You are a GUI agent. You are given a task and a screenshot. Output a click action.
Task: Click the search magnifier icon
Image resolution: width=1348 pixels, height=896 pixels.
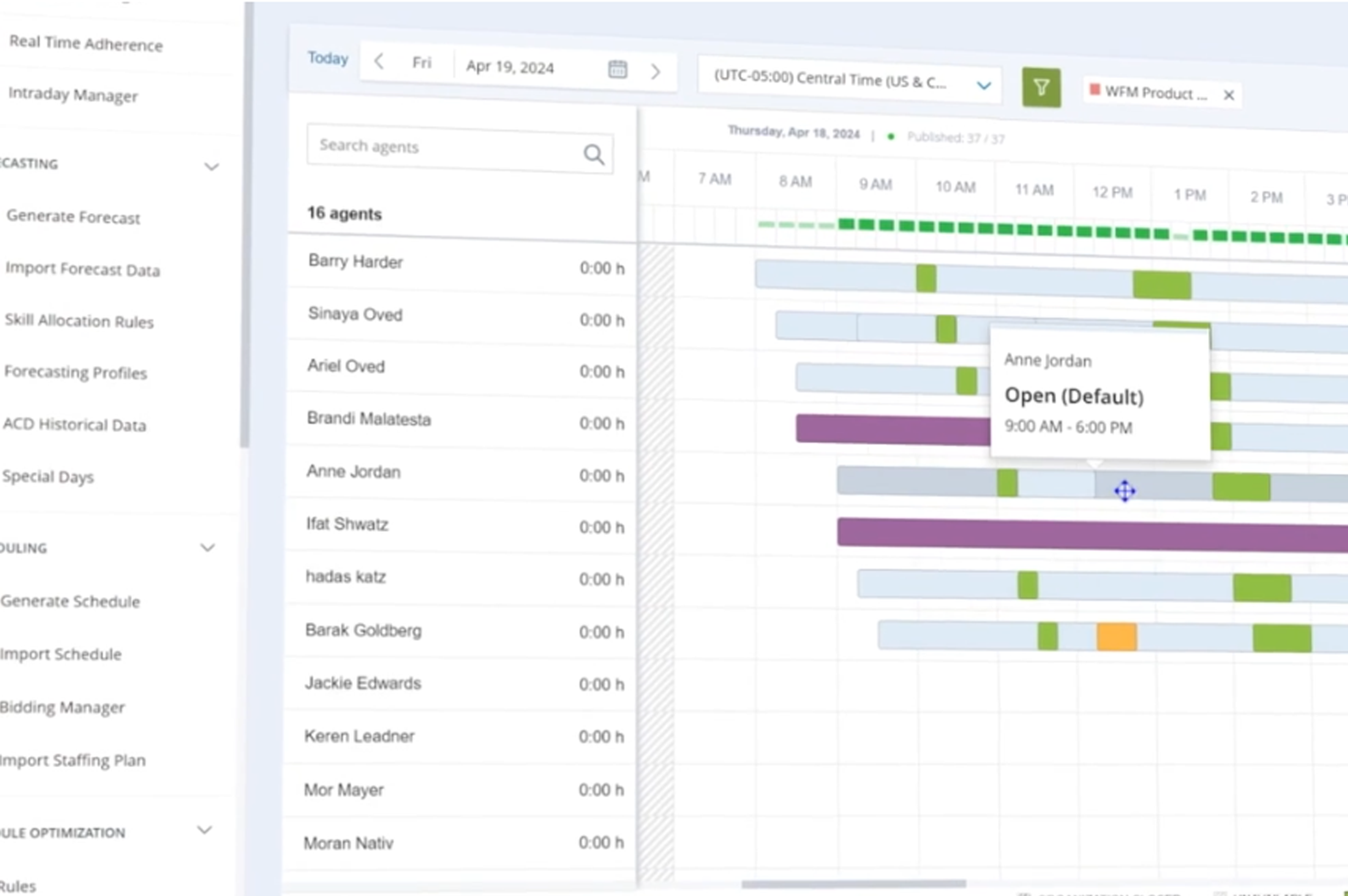[593, 154]
